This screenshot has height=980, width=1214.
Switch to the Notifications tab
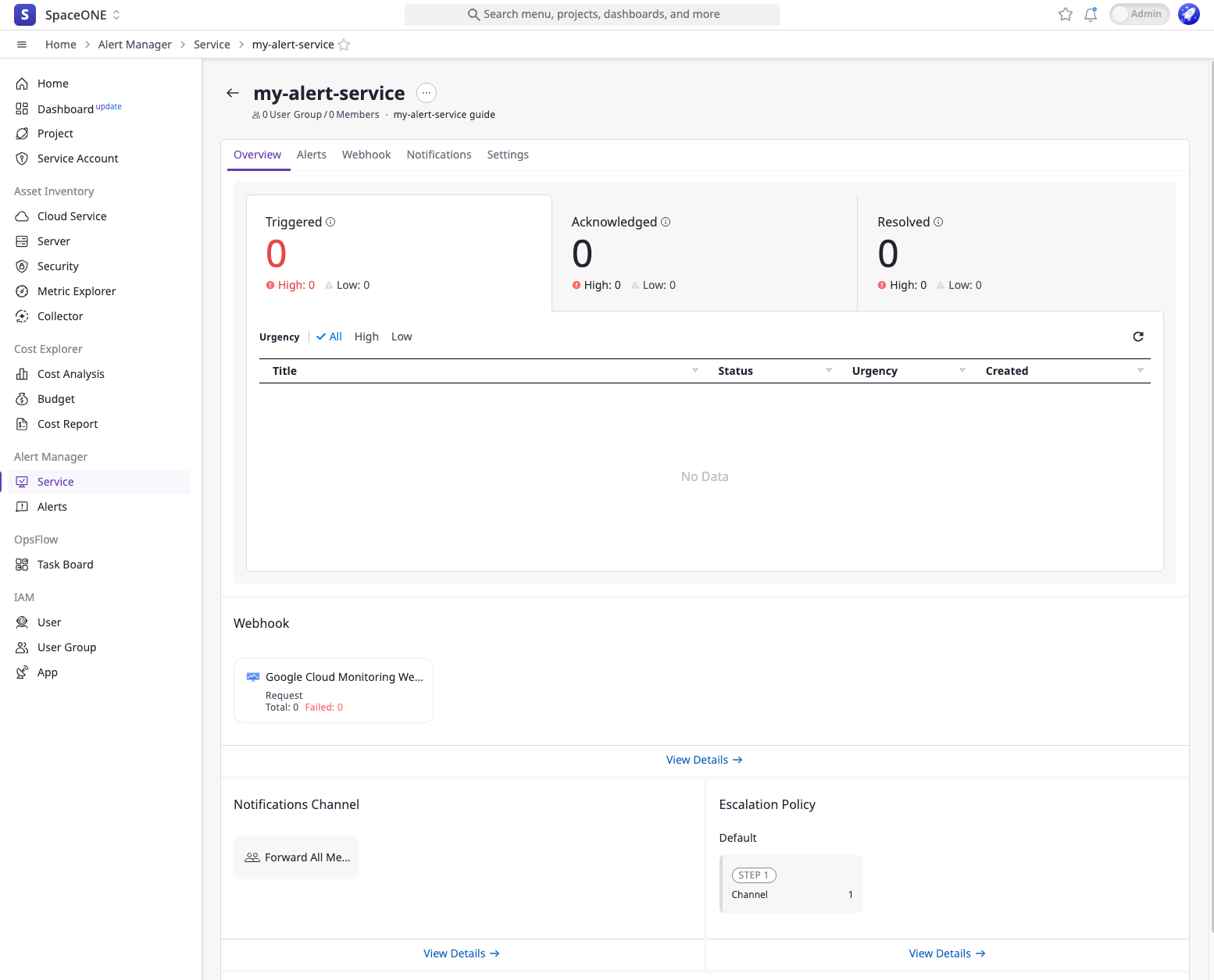(439, 155)
